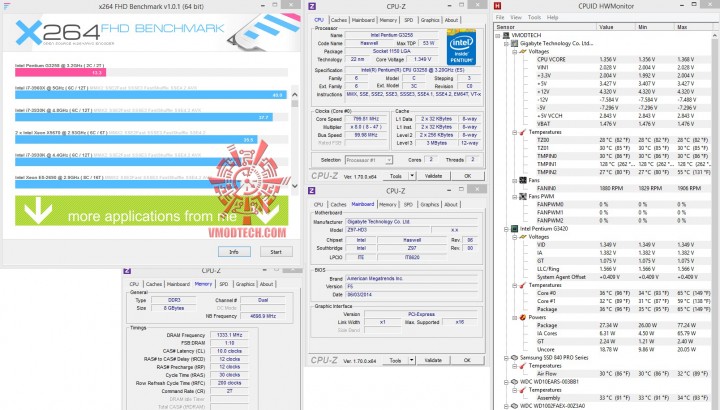Click the Fans node icon in HWMonitor

(x=523, y=180)
